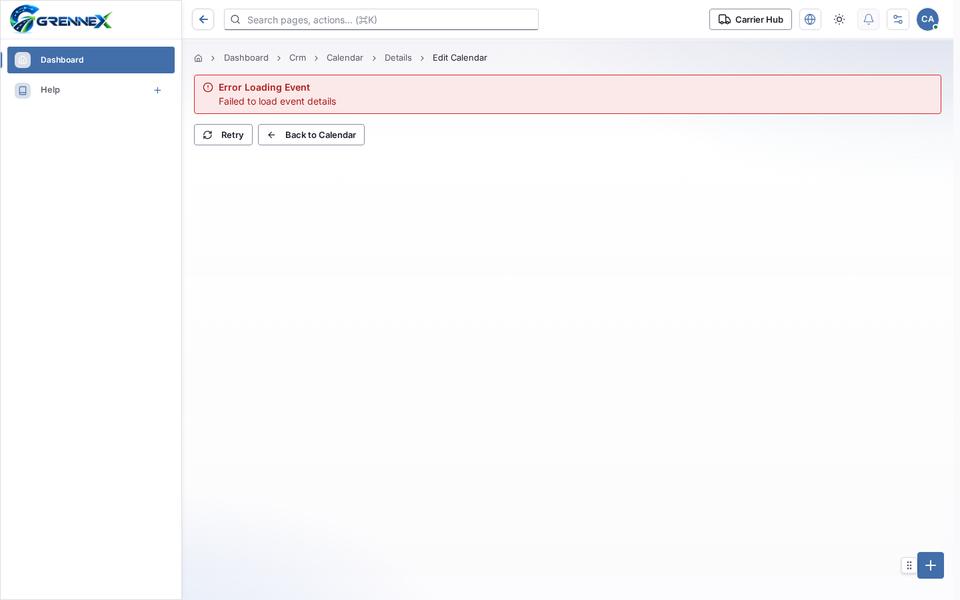
Task: Retry loading the event
Action: click(223, 135)
